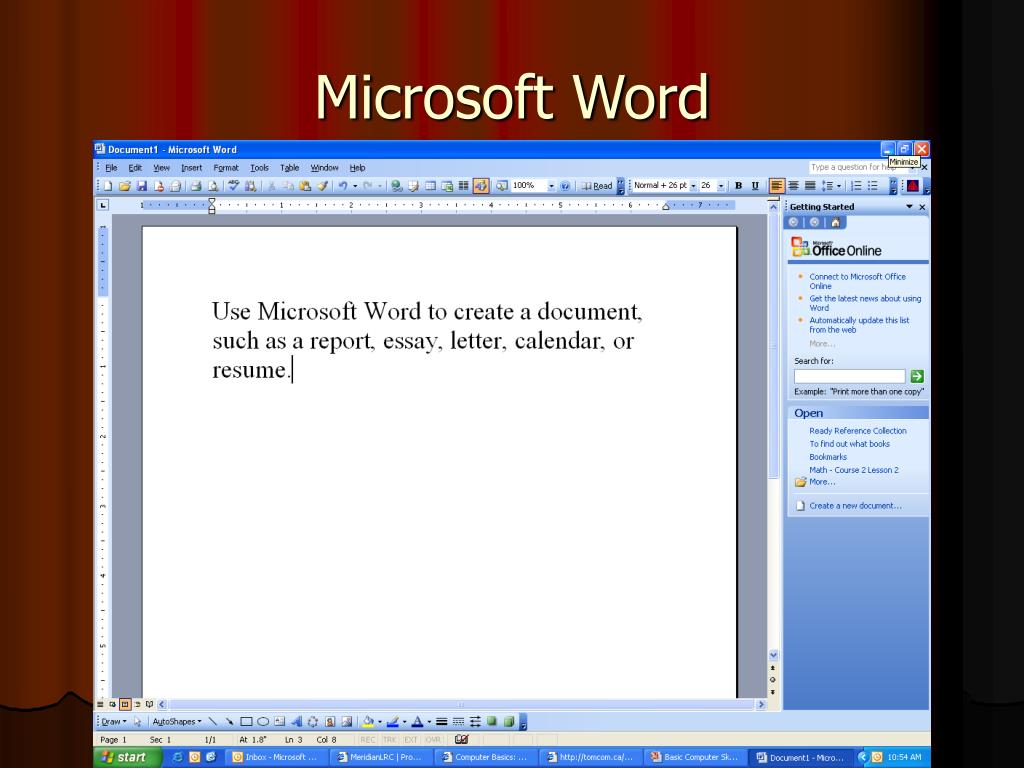Viewport: 1024px width, 768px height.
Task: Open Getting Started pane dropdown arrow
Action: (x=909, y=206)
